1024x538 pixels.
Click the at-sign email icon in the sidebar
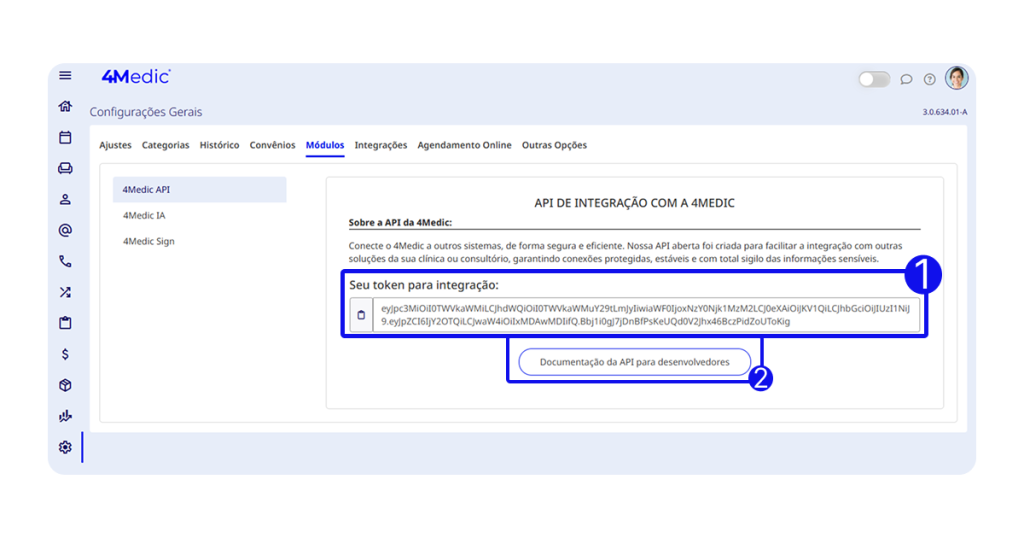pos(65,231)
